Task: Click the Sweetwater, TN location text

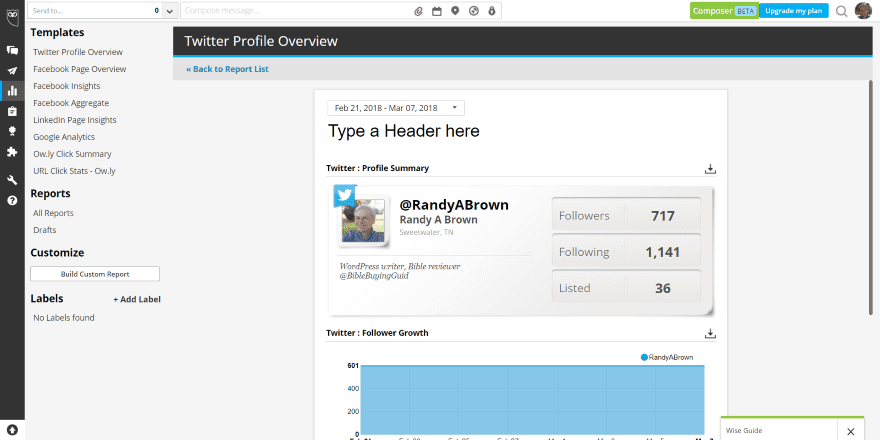Action: pos(427,232)
